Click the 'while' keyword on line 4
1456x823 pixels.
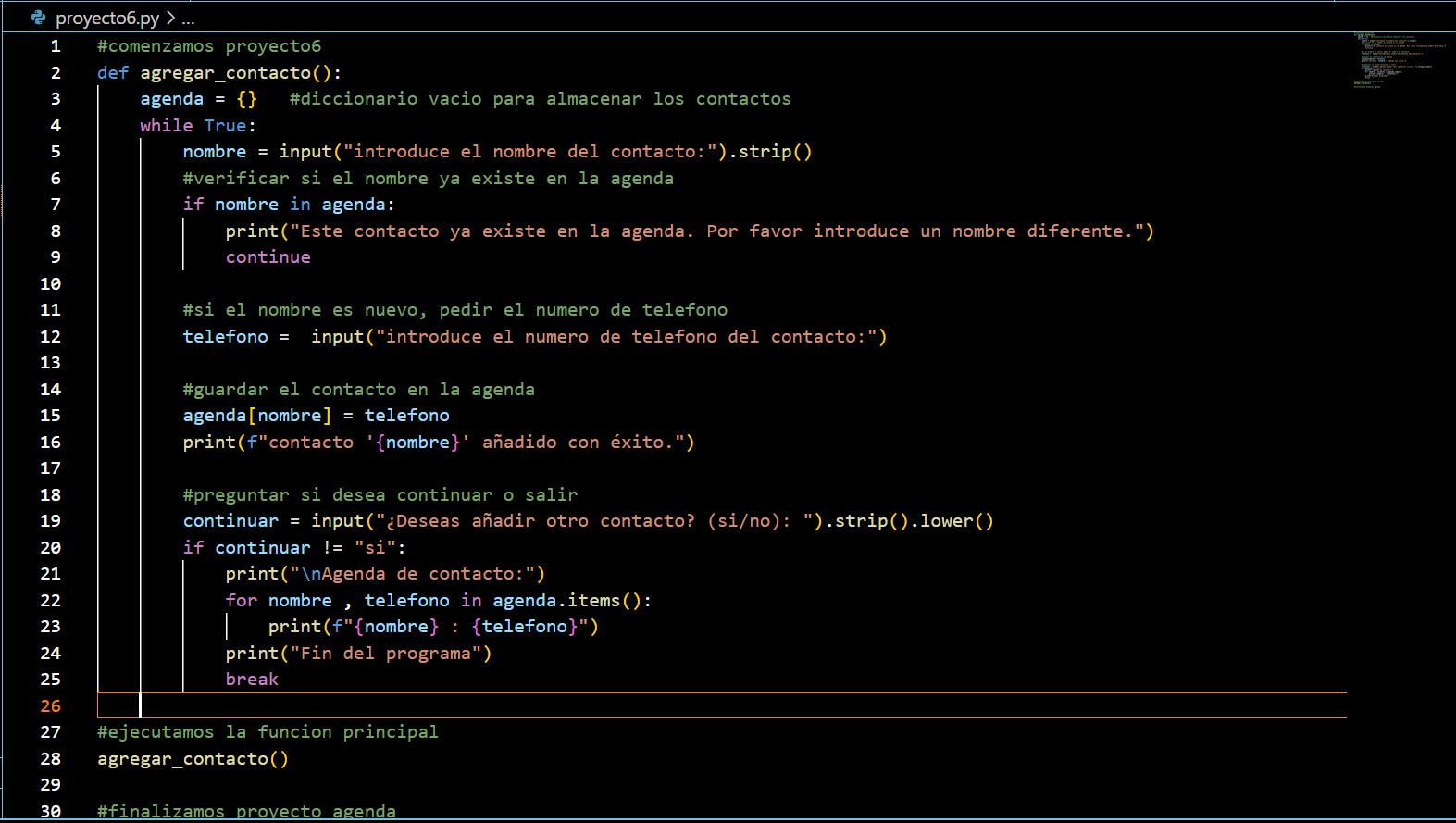click(x=167, y=126)
